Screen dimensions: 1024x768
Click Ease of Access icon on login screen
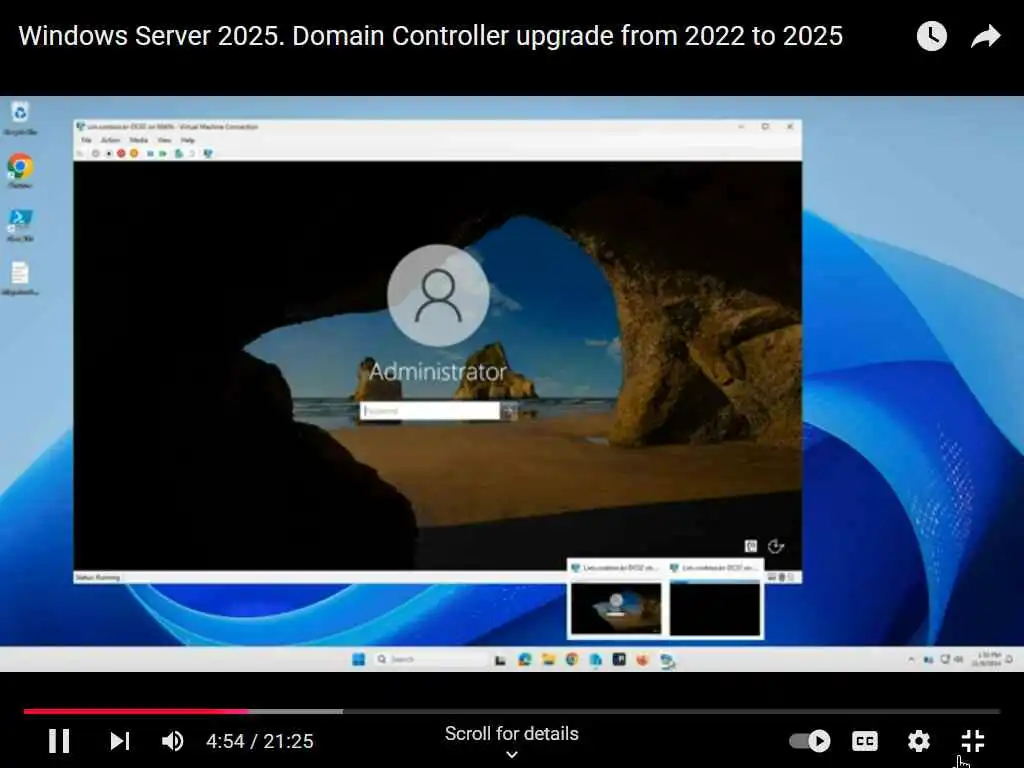pyautogui.click(x=776, y=546)
